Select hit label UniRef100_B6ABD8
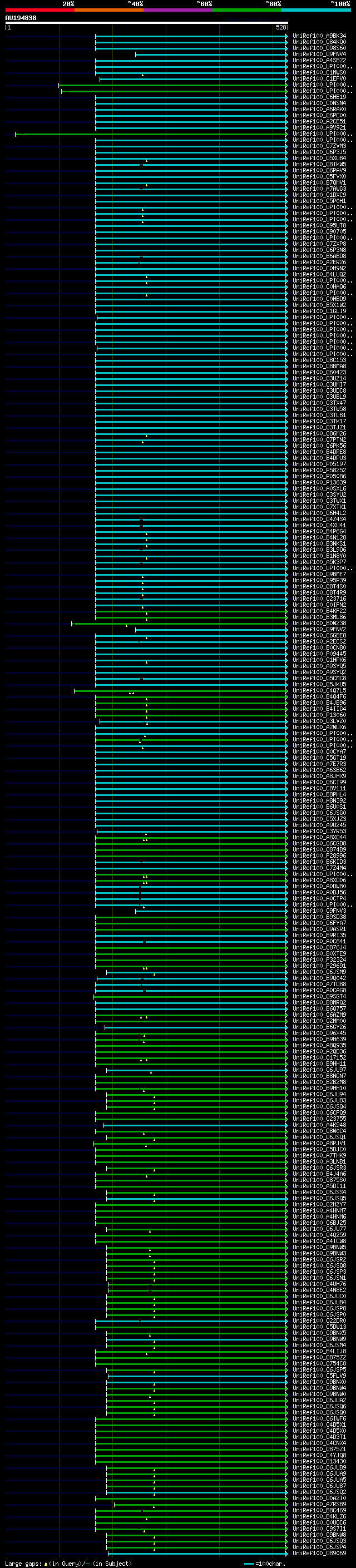This screenshot has width=356, height=1568. click(x=319, y=256)
